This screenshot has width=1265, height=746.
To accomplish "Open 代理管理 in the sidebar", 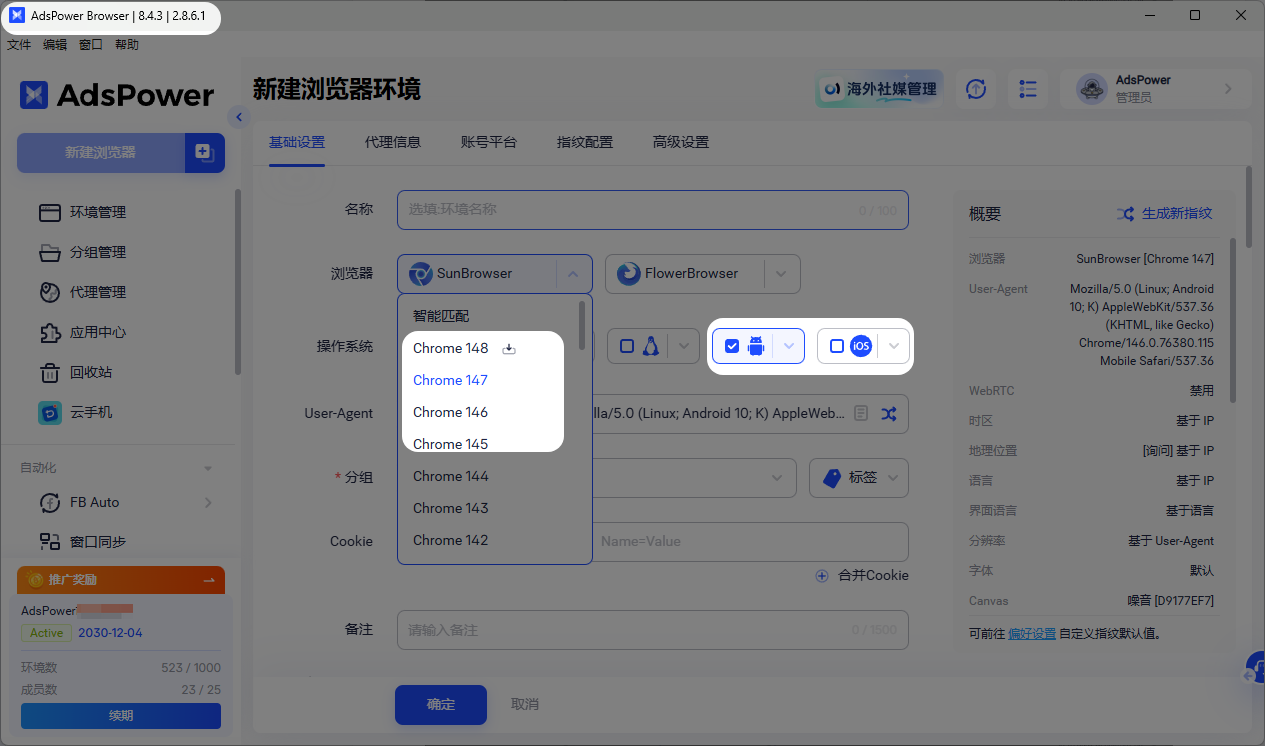I will 98,292.
